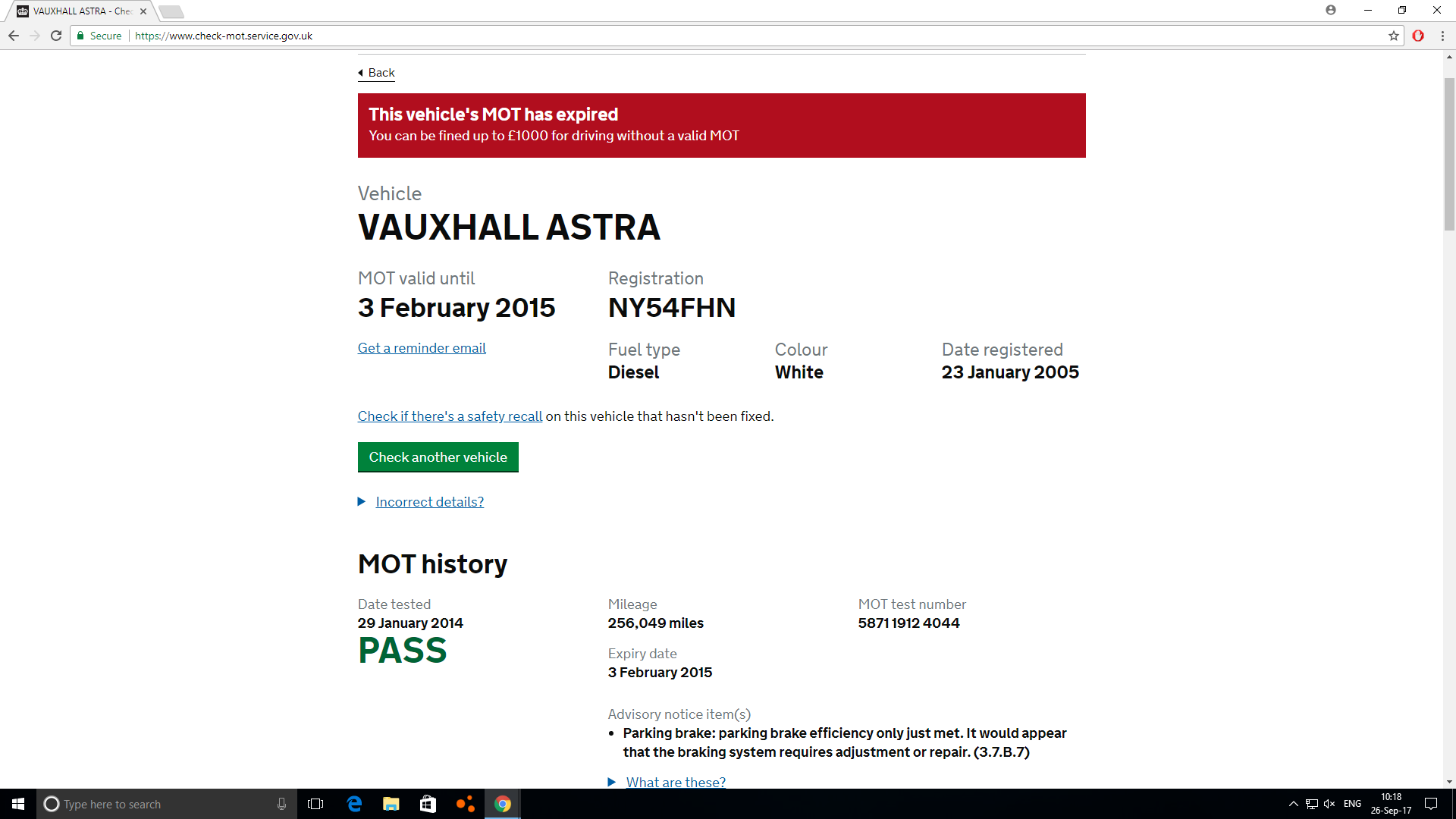Expand the 'Incorrect details?' section
The width and height of the screenshot is (1456, 819).
coord(429,502)
